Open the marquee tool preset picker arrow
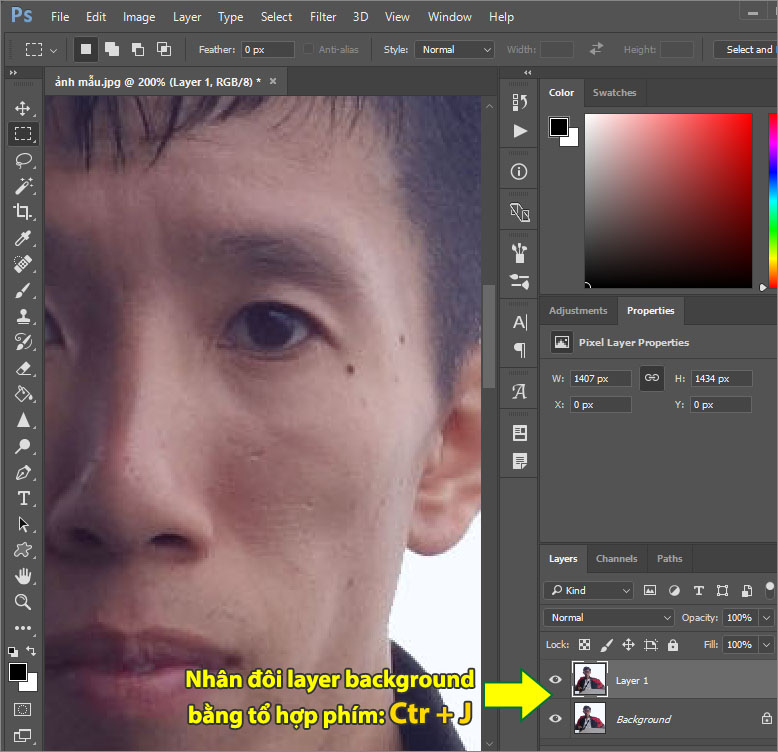This screenshot has width=778, height=752. point(54,51)
